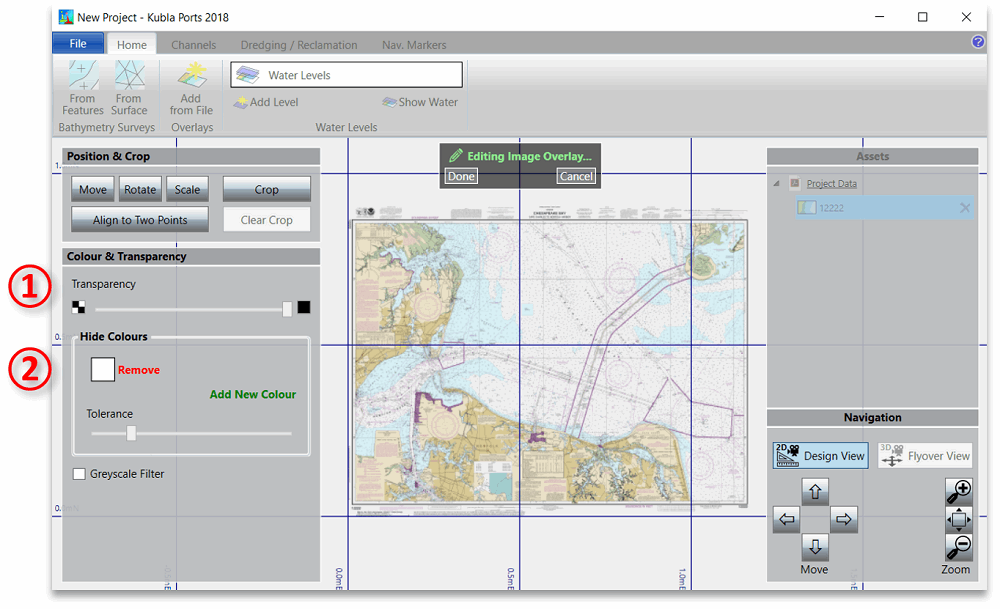The width and height of the screenshot is (1000, 609).
Task: Click the Add Level button
Action: (266, 102)
